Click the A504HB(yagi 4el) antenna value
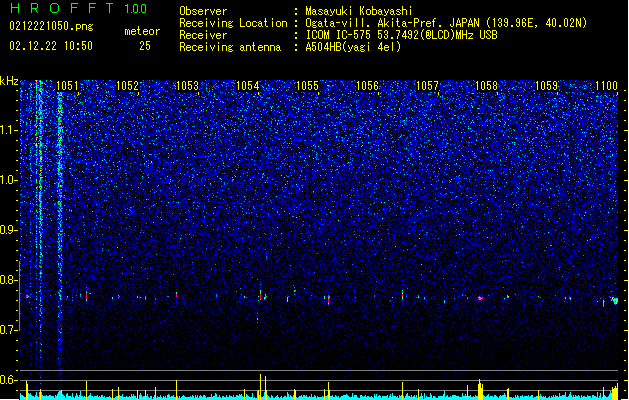 pyautogui.click(x=353, y=47)
